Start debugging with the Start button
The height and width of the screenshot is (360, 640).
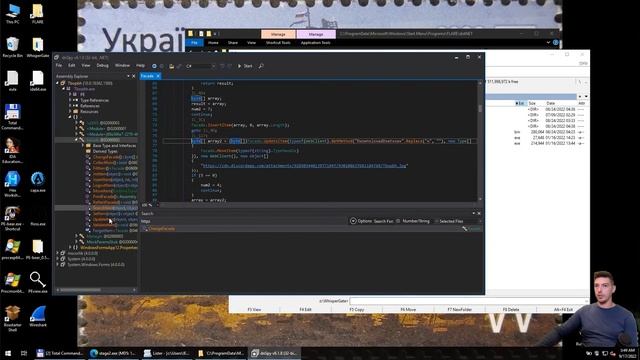[245, 66]
